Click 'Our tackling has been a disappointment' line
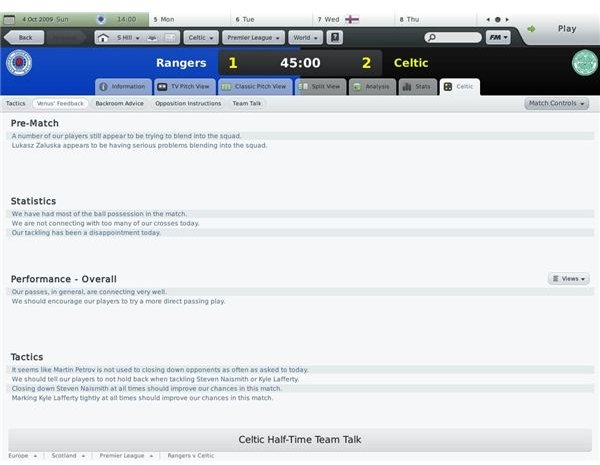Viewport: 600px width, 465px height. [300, 233]
